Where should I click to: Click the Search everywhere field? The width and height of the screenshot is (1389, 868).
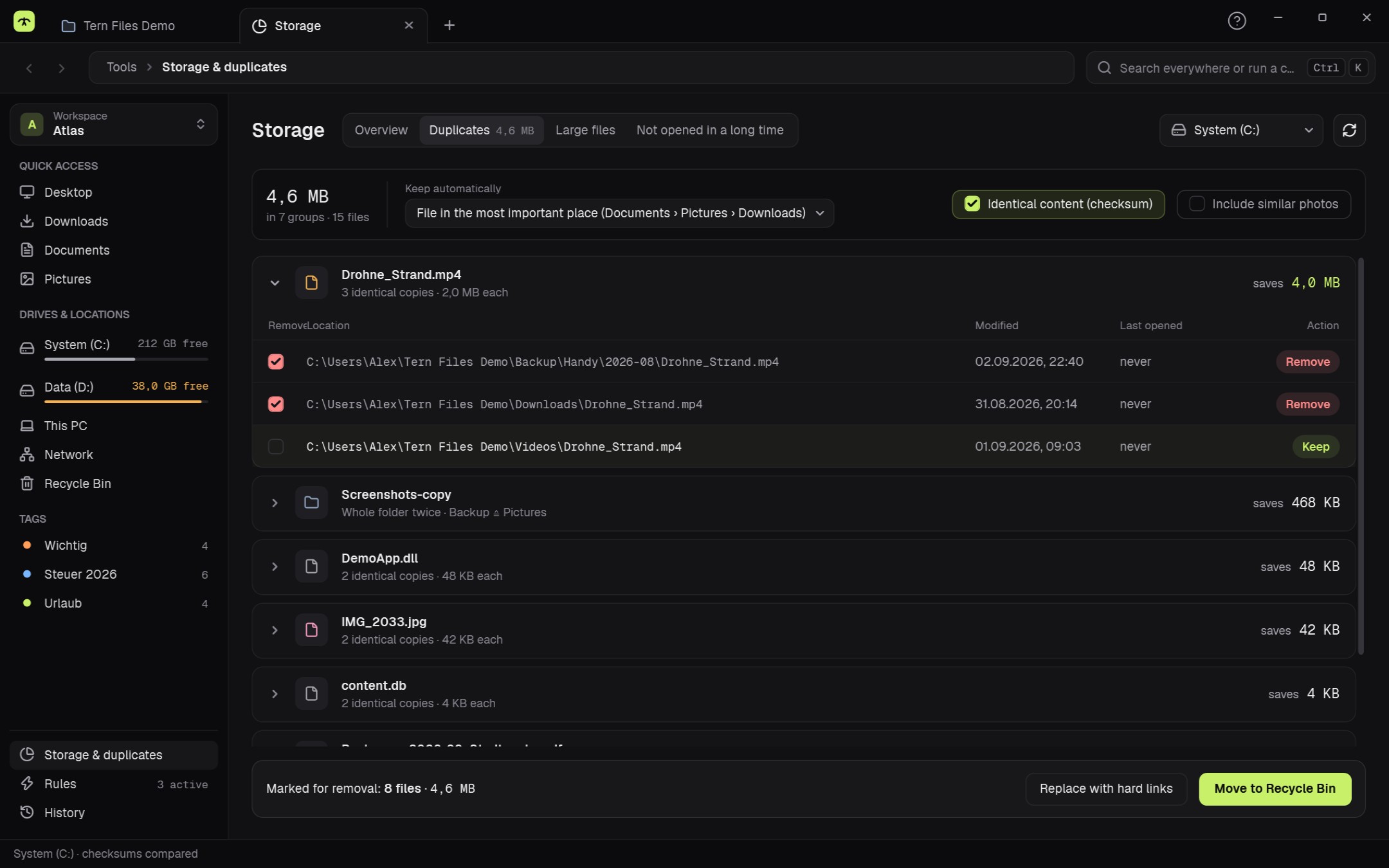pos(1230,68)
